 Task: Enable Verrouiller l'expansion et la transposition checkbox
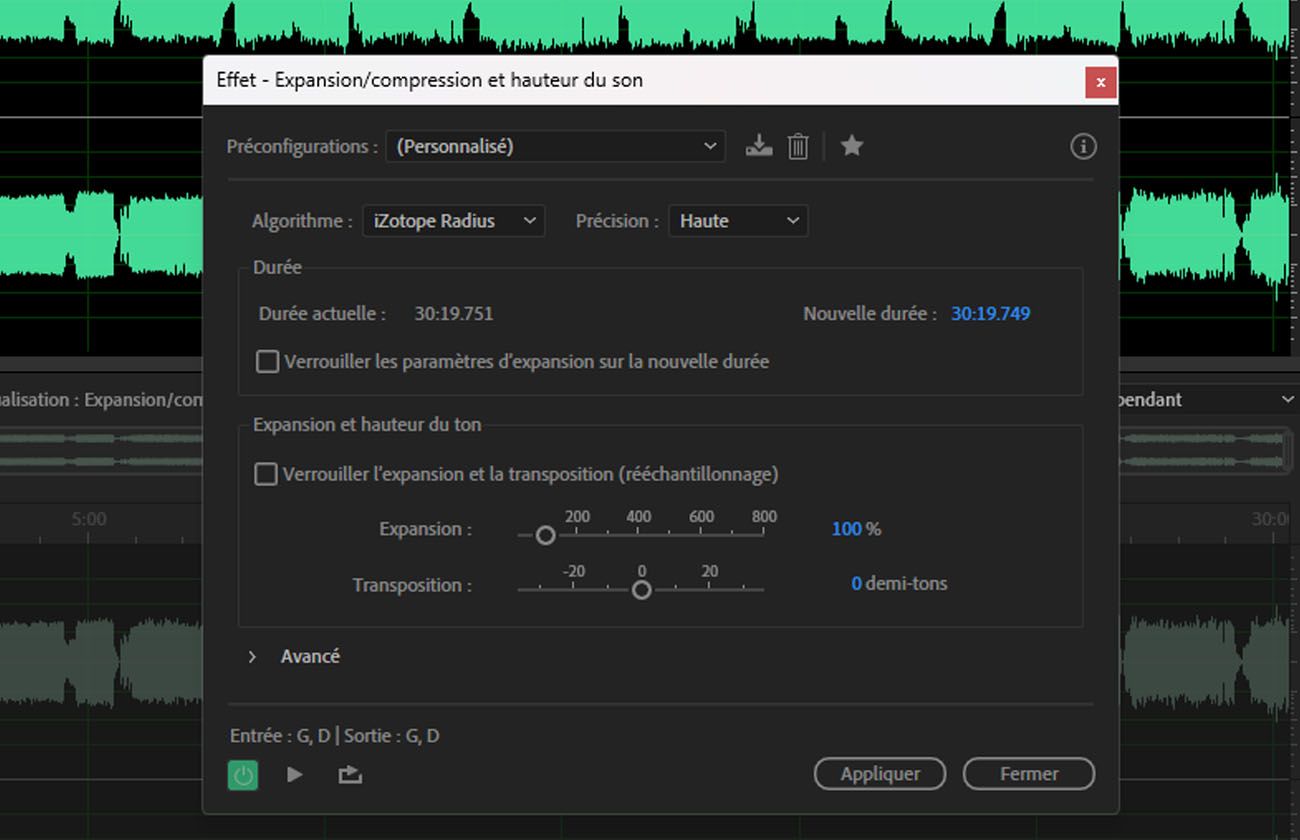coord(266,474)
